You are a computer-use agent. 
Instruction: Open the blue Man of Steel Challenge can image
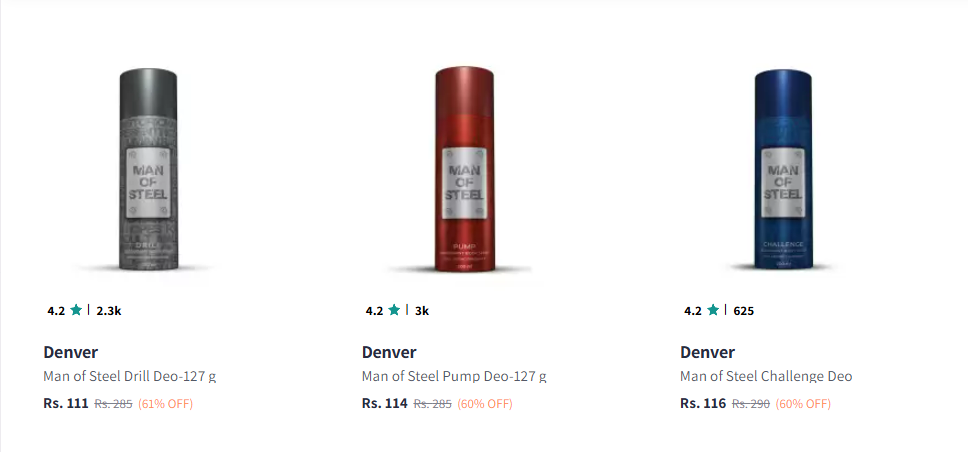[x=783, y=169]
